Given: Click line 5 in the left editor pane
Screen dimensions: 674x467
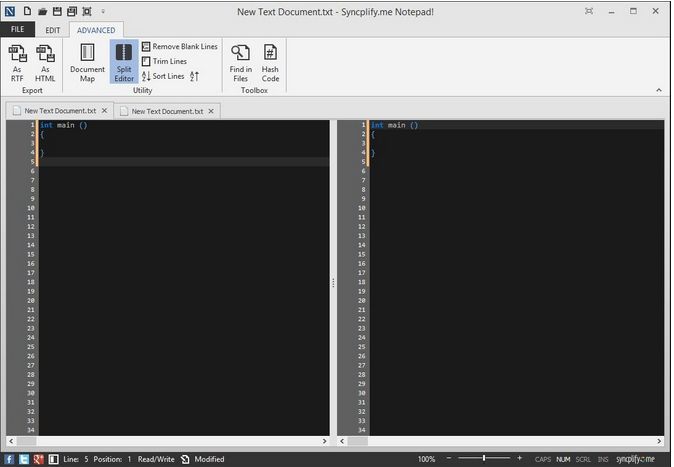Looking at the screenshot, I should click(184, 162).
